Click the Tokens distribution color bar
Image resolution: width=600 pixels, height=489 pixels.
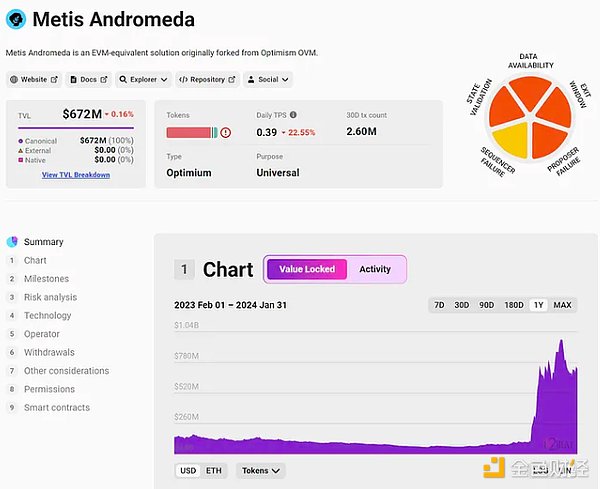190,132
